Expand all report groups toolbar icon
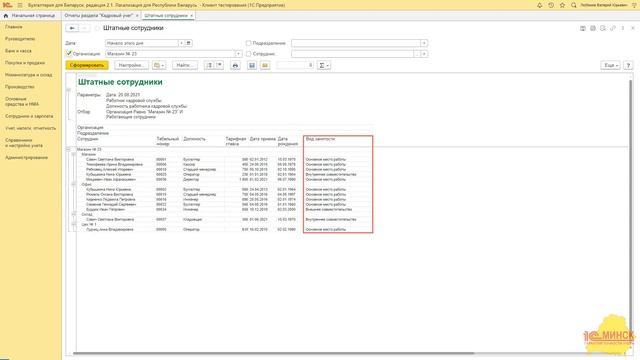640x360 pixels. point(209,65)
